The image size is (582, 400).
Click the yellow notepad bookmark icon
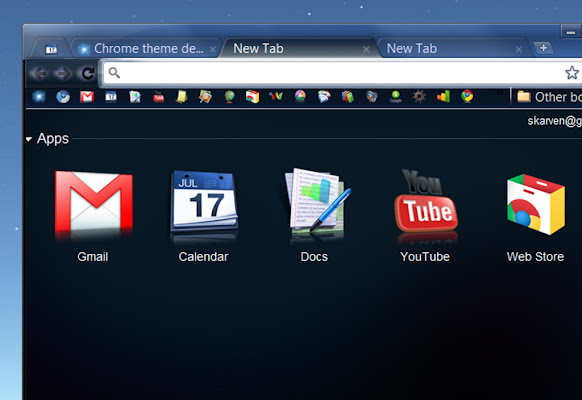[x=182, y=97]
